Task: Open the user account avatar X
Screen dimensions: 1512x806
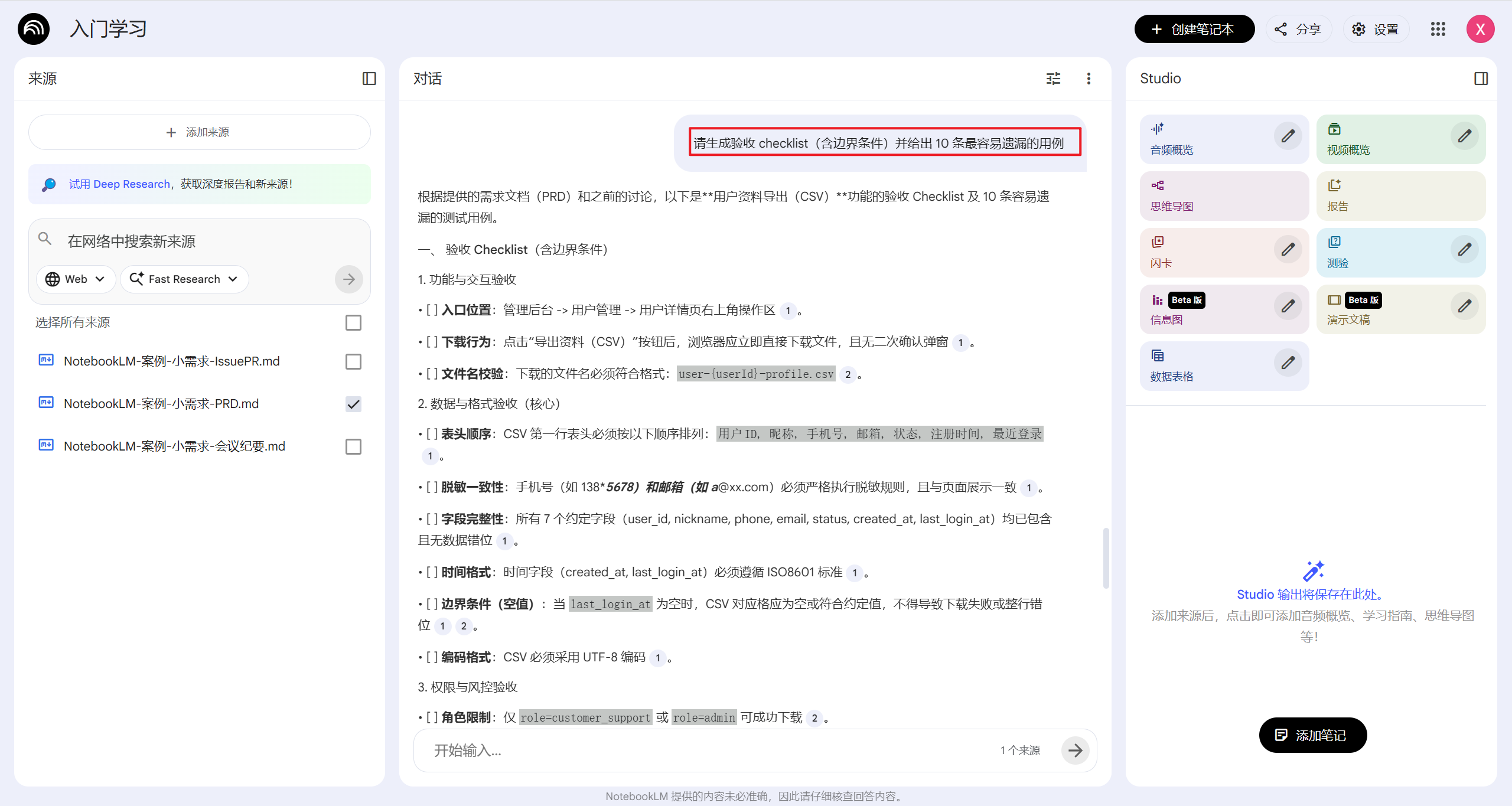Action: tap(1480, 29)
